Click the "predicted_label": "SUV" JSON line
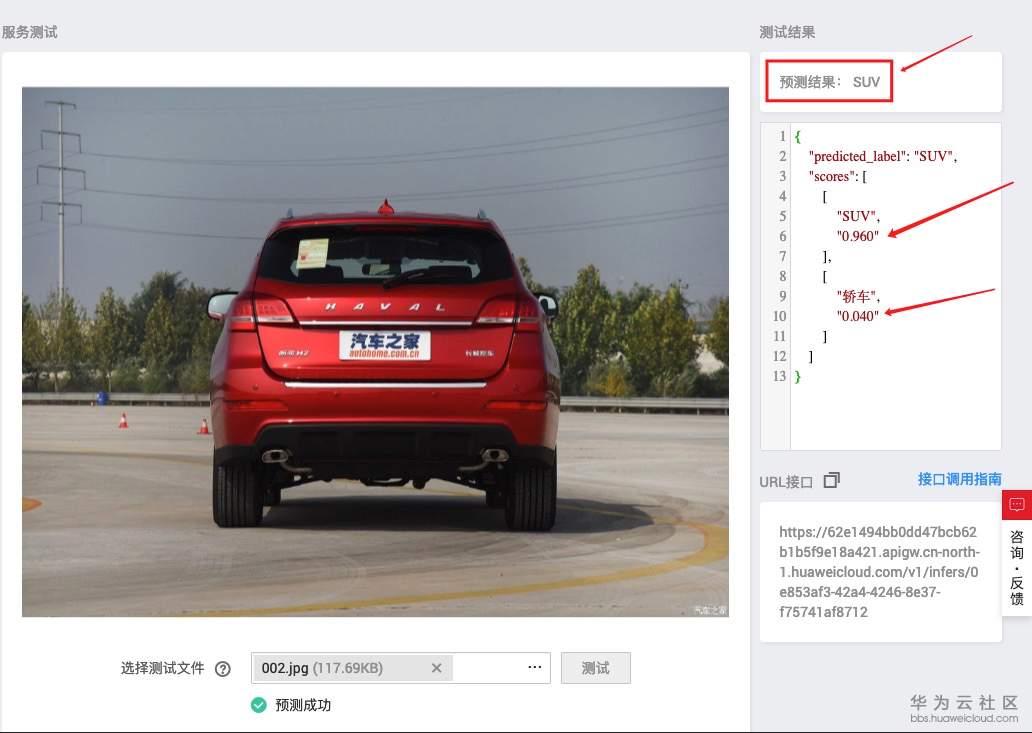 tap(882, 156)
